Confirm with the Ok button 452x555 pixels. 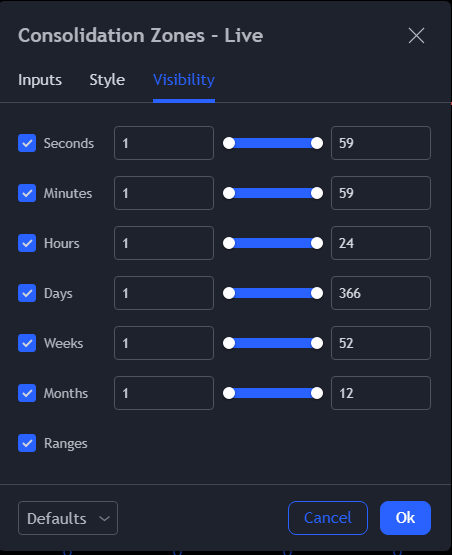click(x=405, y=518)
